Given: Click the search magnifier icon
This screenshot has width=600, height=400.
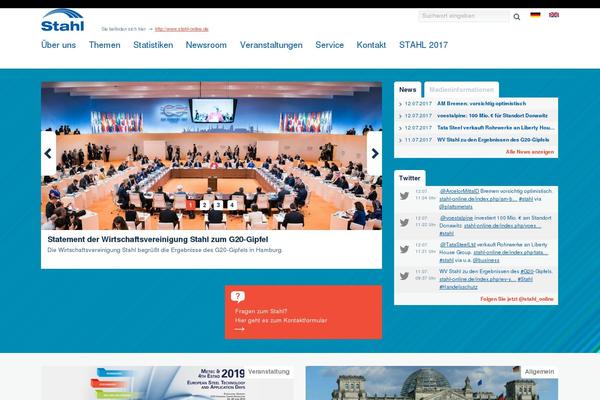Looking at the screenshot, I should click(x=517, y=17).
